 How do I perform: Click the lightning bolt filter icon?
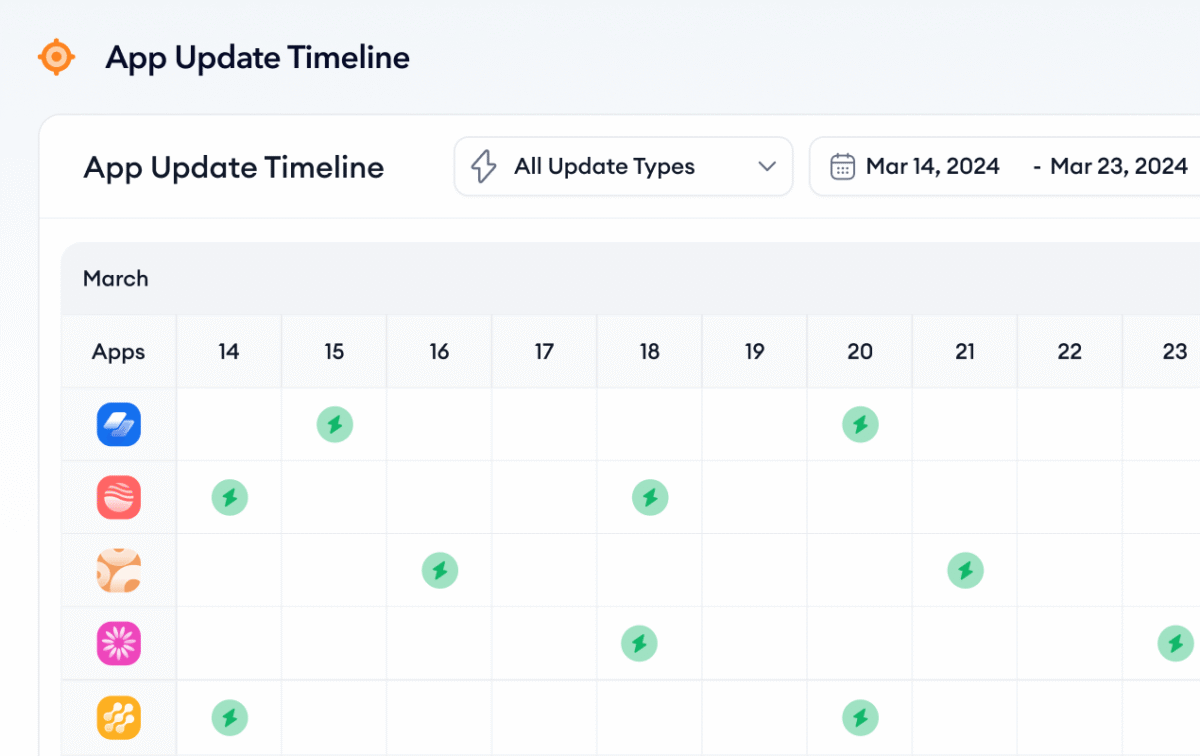tap(484, 167)
